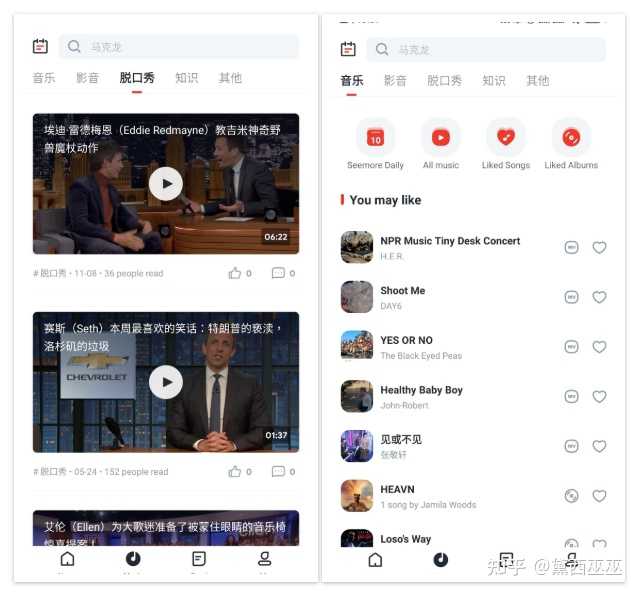The width and height of the screenshot is (639, 593).
Task: Open the #脱口秀 tag under Seth video
Action: pyautogui.click(x=49, y=472)
